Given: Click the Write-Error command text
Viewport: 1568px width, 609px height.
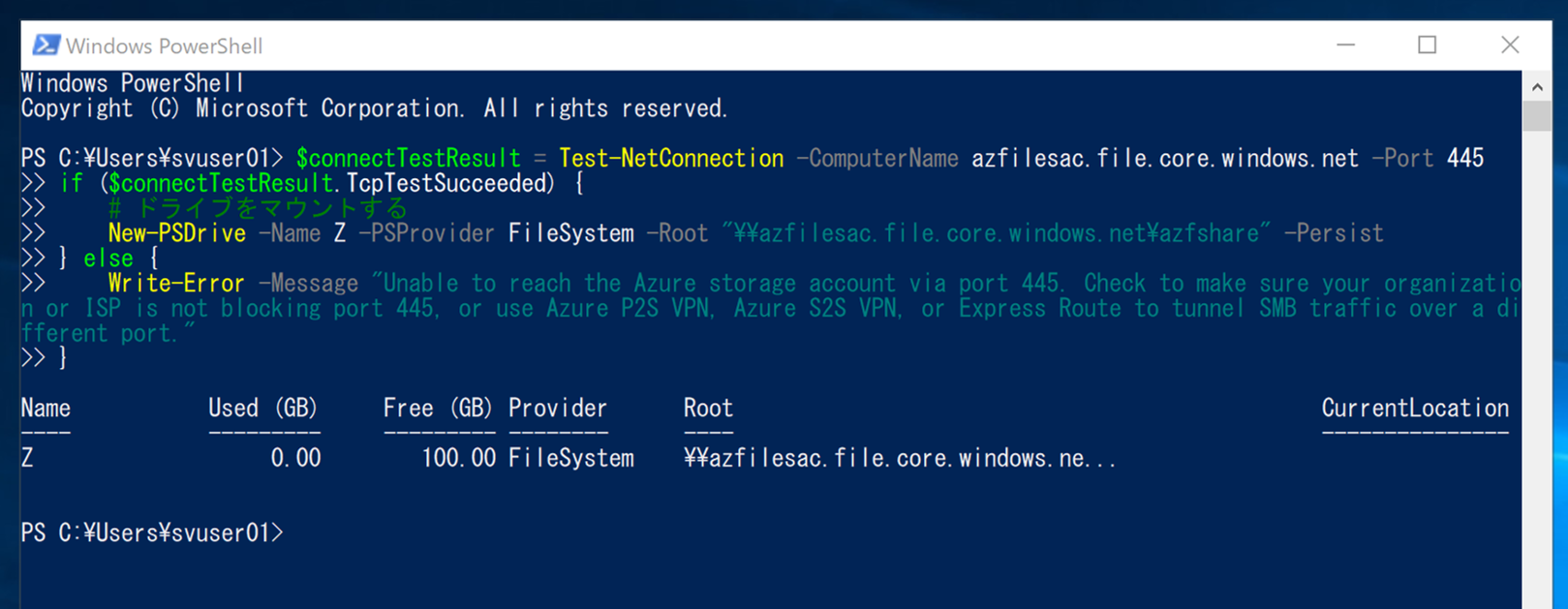Looking at the screenshot, I should click(x=176, y=284).
